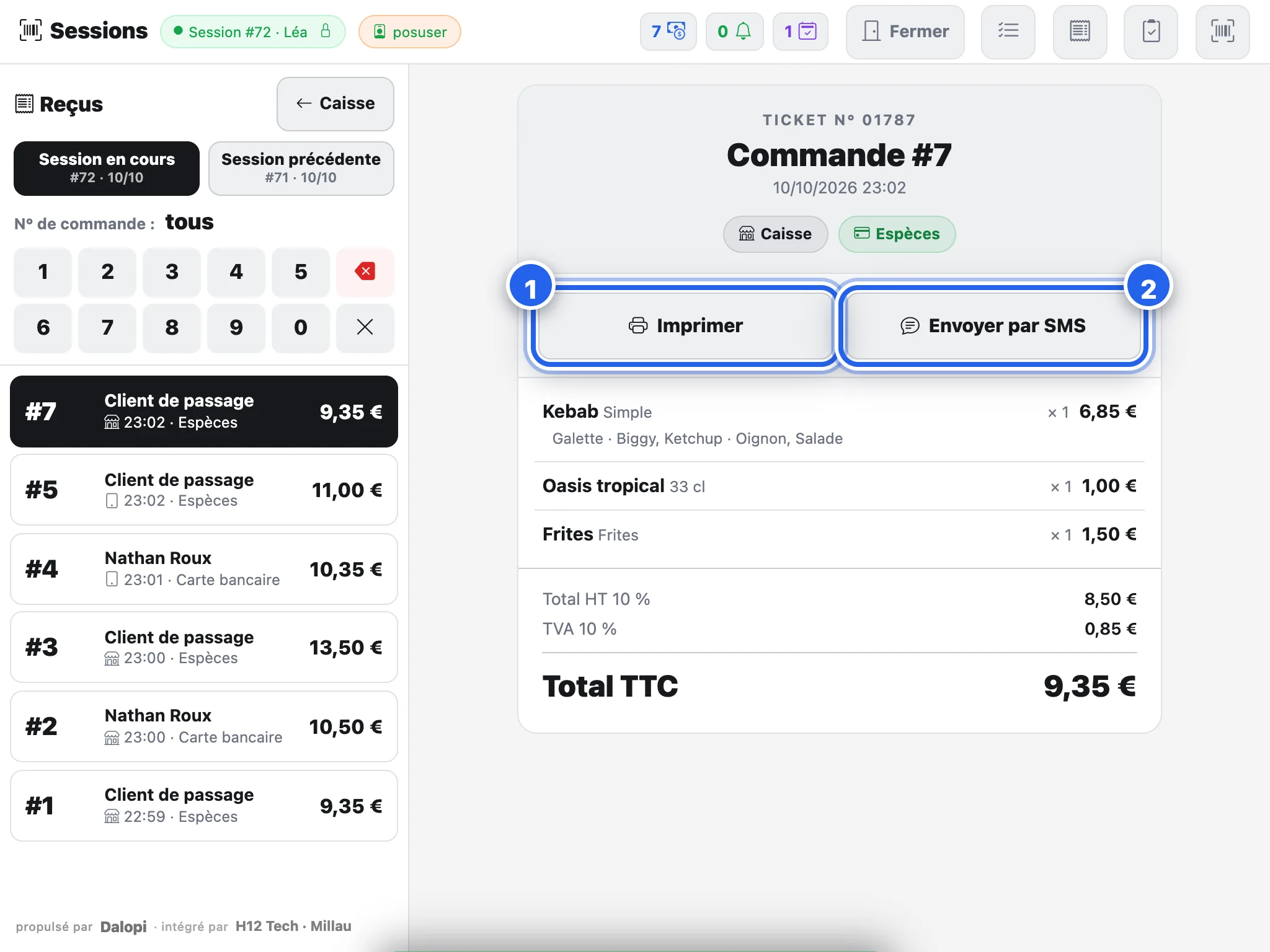Click the posuser user badge
The width and height of the screenshot is (1270, 952).
pyautogui.click(x=409, y=32)
